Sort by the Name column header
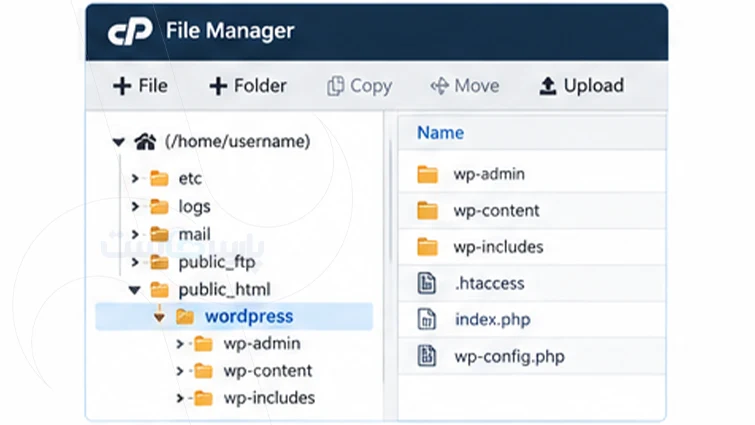 440,133
